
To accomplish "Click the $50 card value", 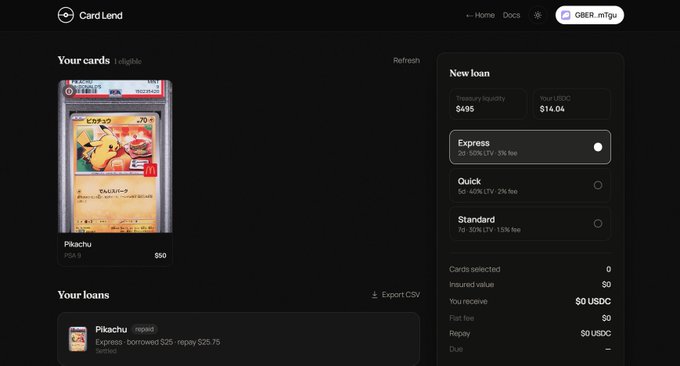I will (160, 255).
